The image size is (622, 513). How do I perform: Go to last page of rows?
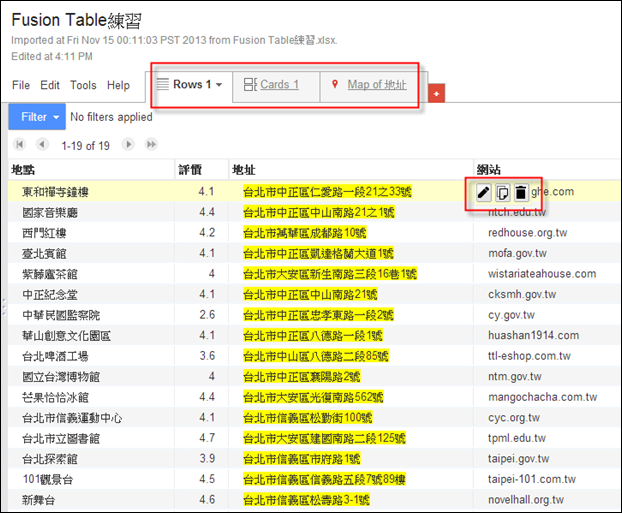[151, 144]
